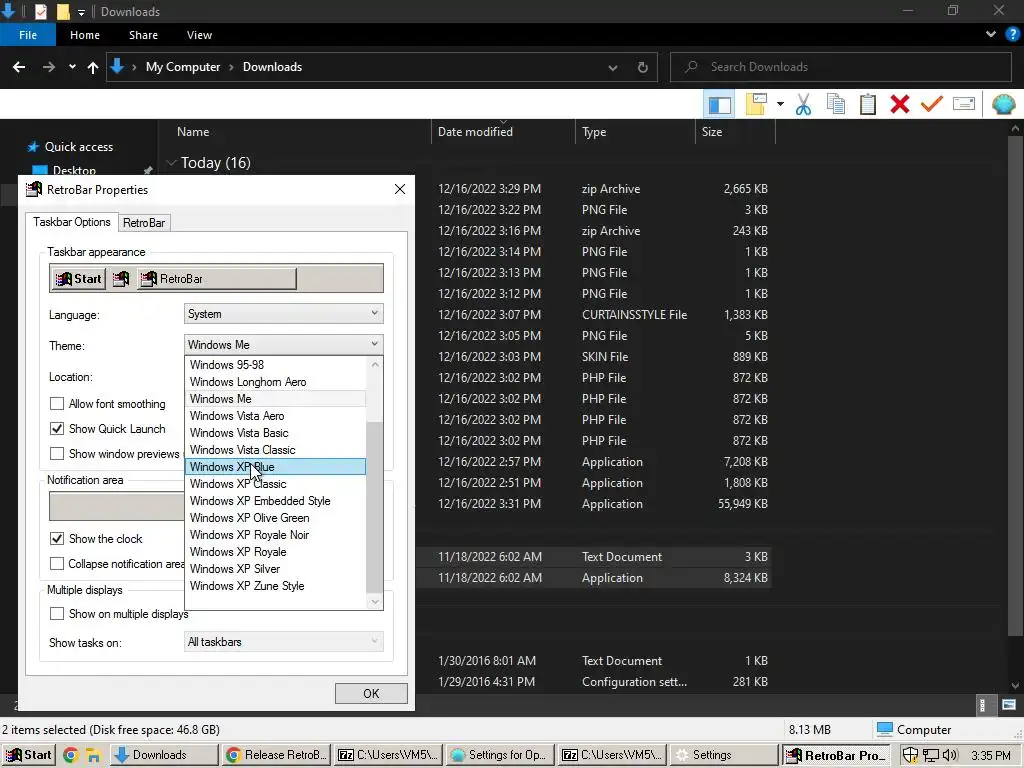The width and height of the screenshot is (1024, 768).
Task: Click the blue Help question mark icon
Action: (1012, 35)
